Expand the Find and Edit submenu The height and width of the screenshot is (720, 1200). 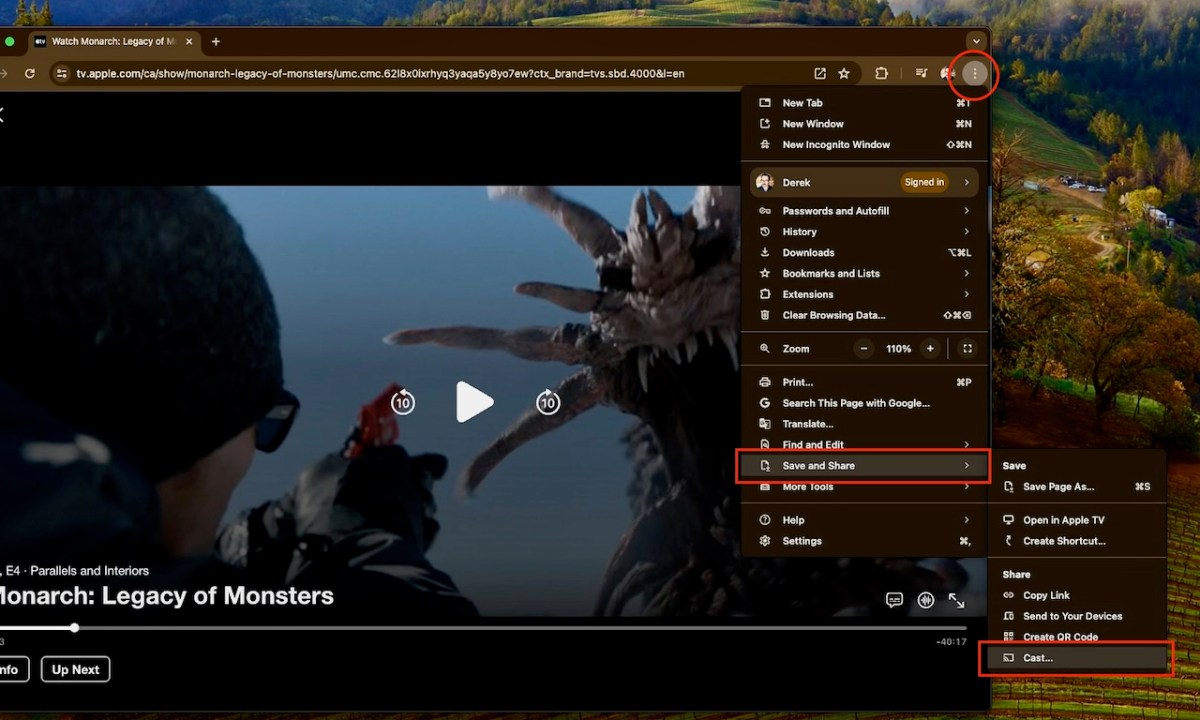tap(865, 445)
